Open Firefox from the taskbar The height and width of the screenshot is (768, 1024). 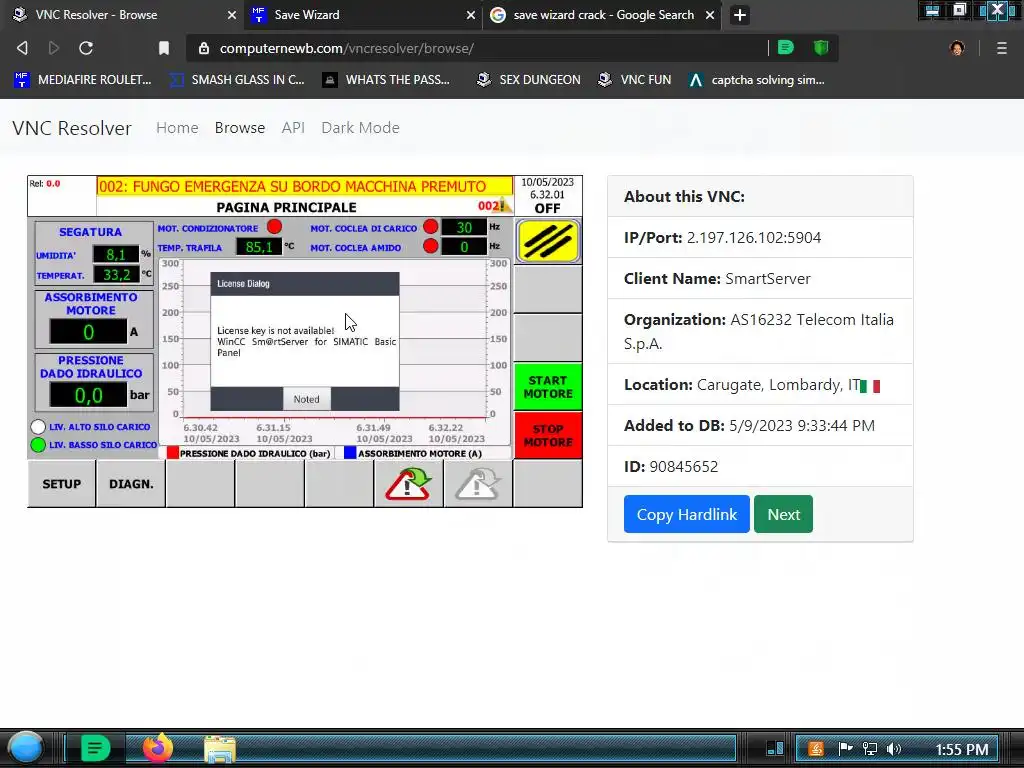point(157,748)
